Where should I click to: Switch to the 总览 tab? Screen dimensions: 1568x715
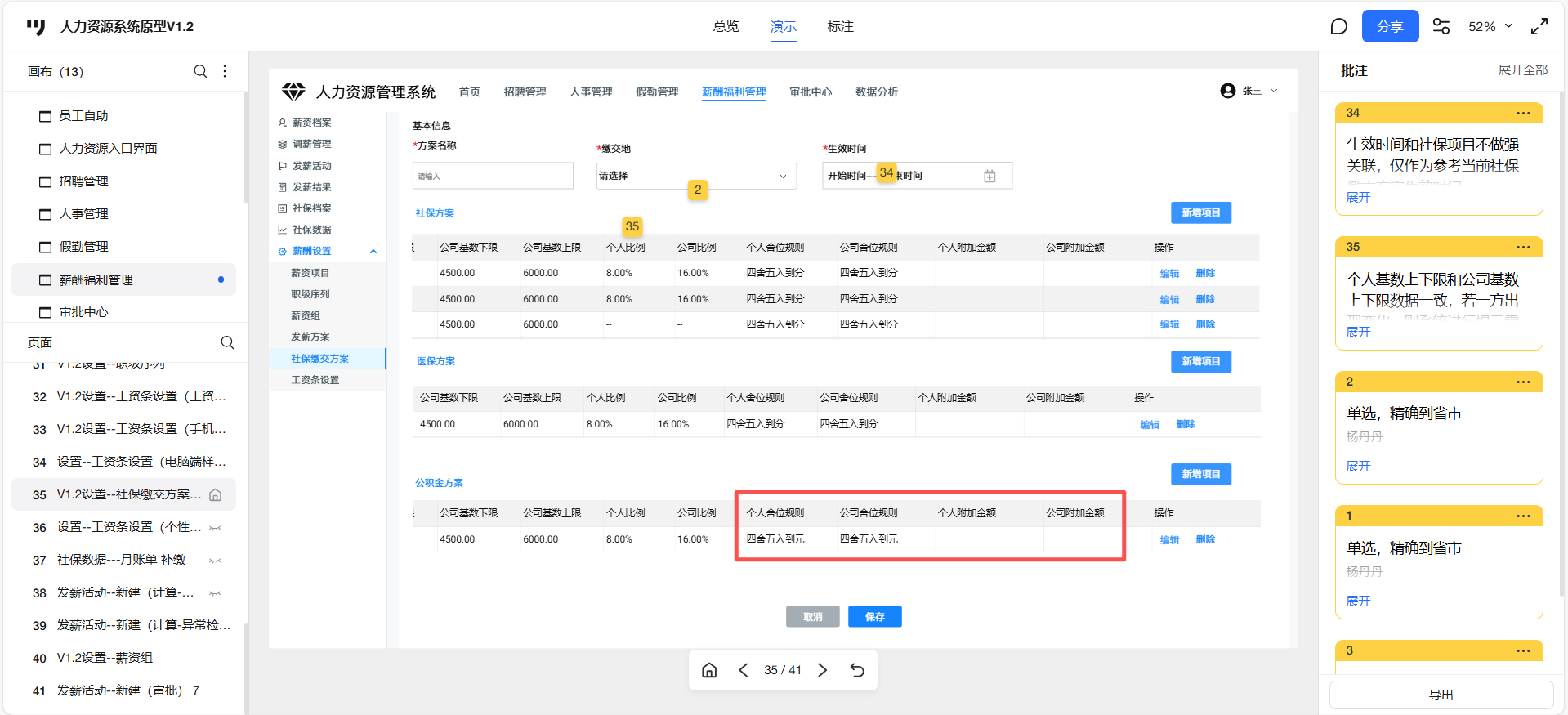click(726, 27)
